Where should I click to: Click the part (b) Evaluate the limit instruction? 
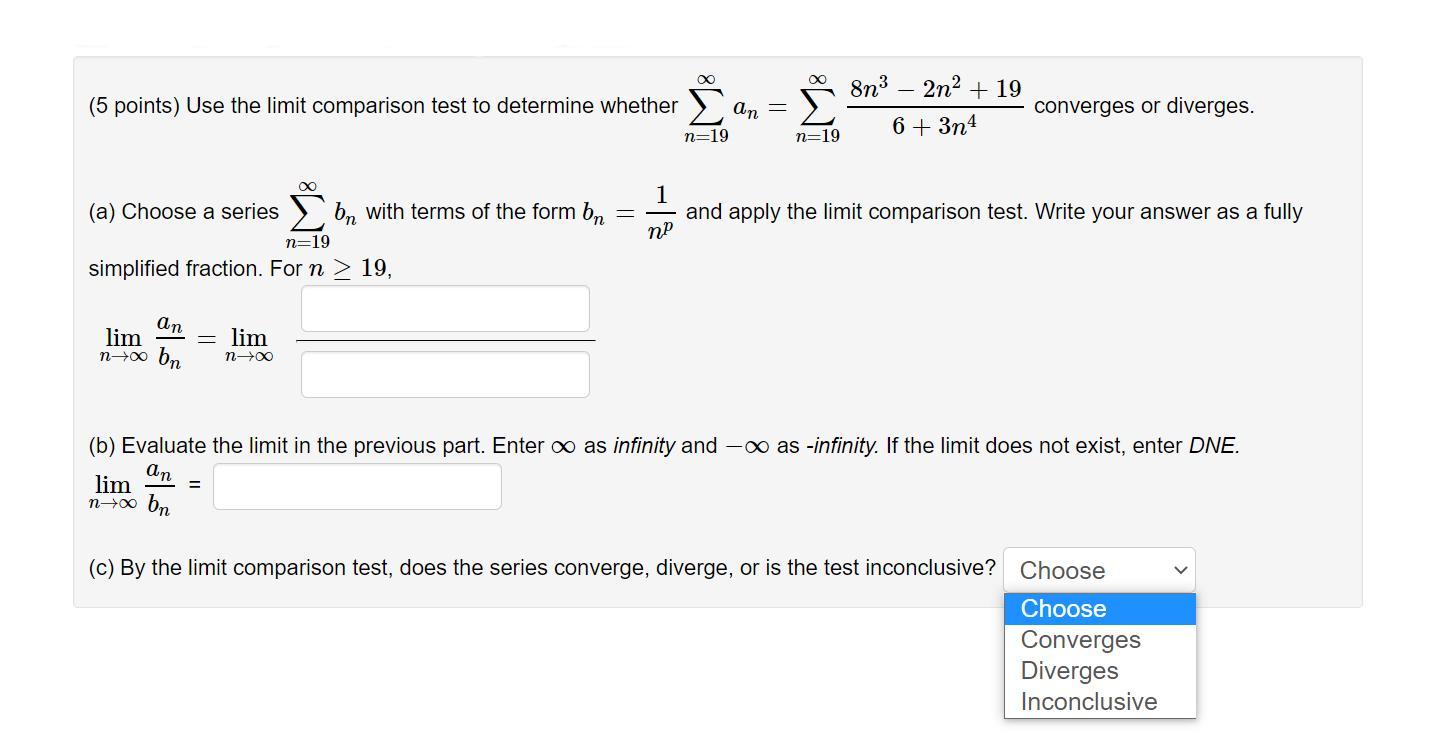316,446
